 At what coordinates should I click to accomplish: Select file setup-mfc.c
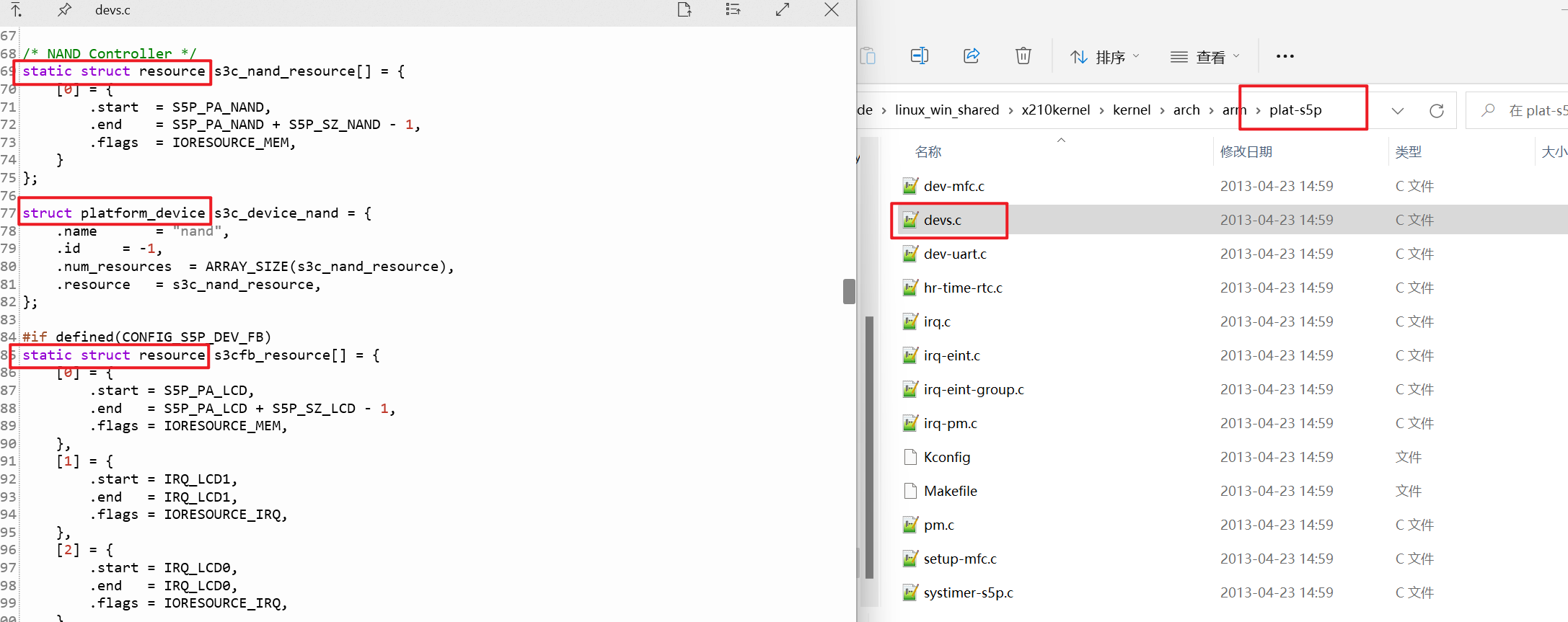click(960, 559)
